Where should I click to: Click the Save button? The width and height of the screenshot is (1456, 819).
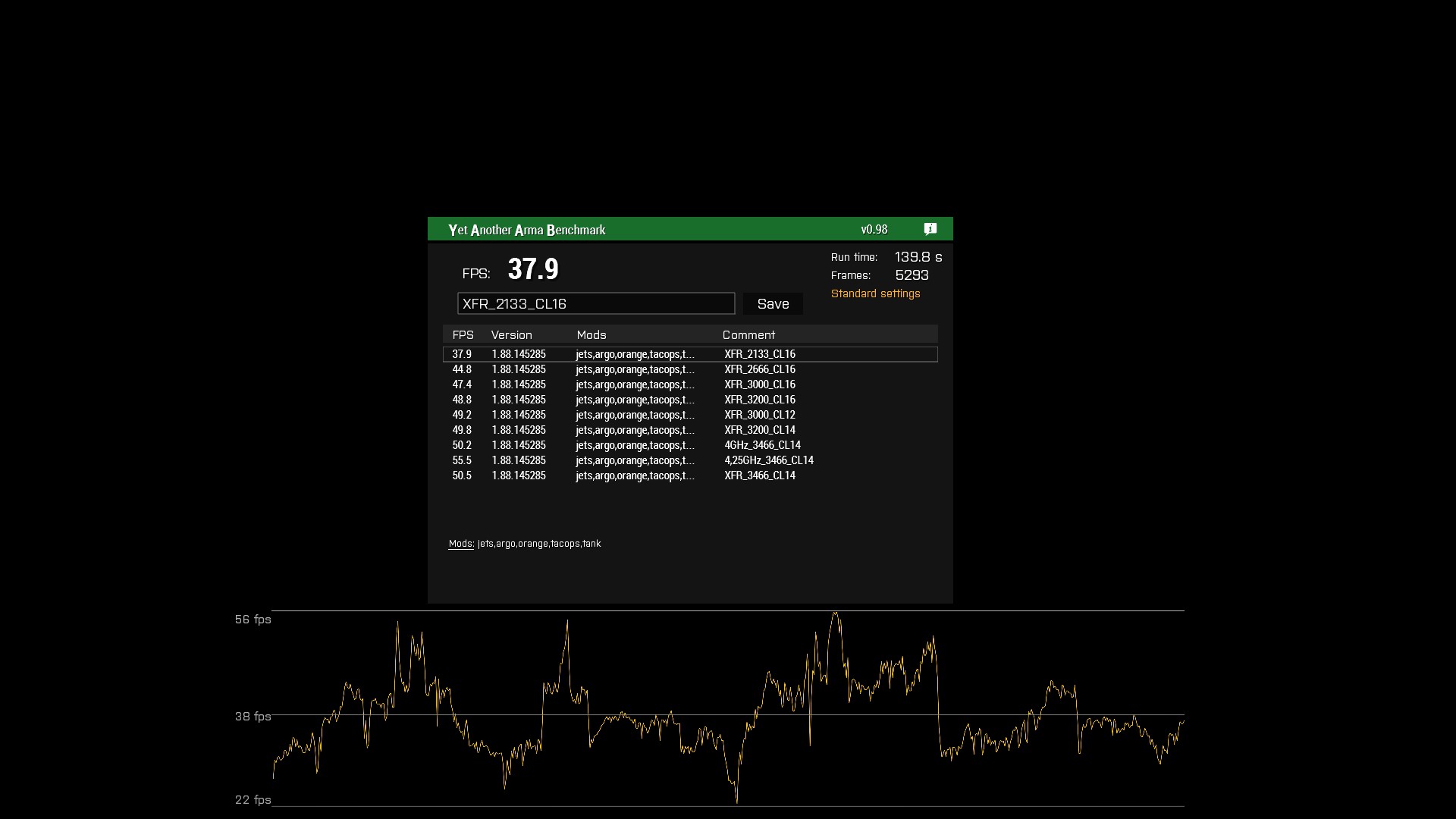tap(773, 304)
